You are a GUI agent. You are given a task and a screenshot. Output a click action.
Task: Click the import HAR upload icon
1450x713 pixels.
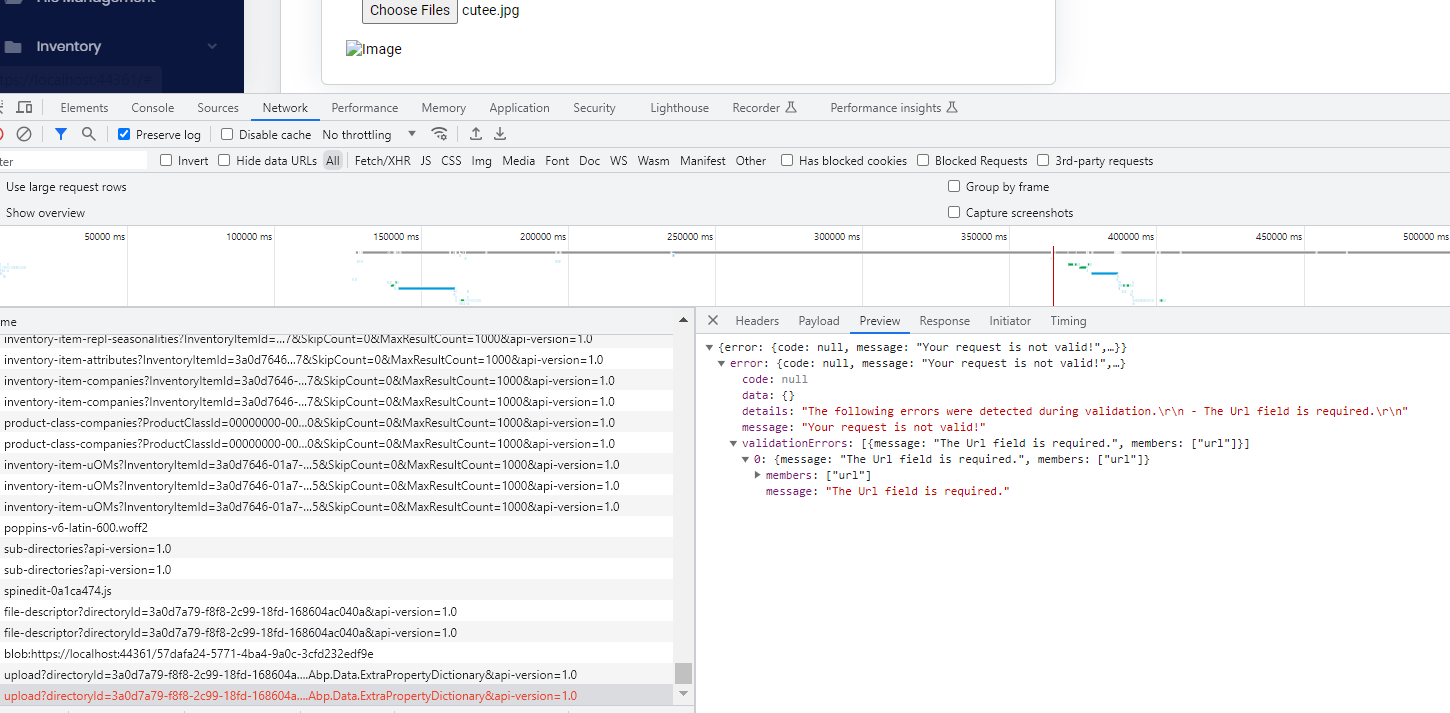[x=476, y=134]
